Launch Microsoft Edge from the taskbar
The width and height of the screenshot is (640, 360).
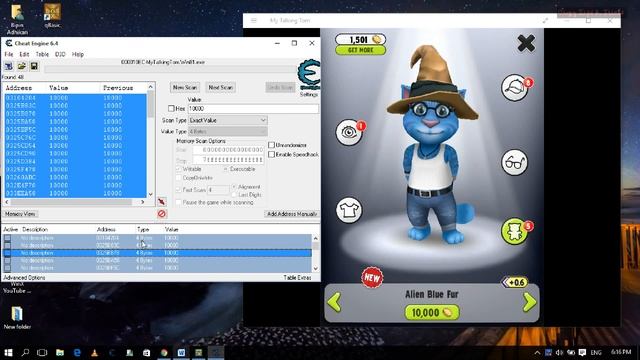tap(77, 353)
